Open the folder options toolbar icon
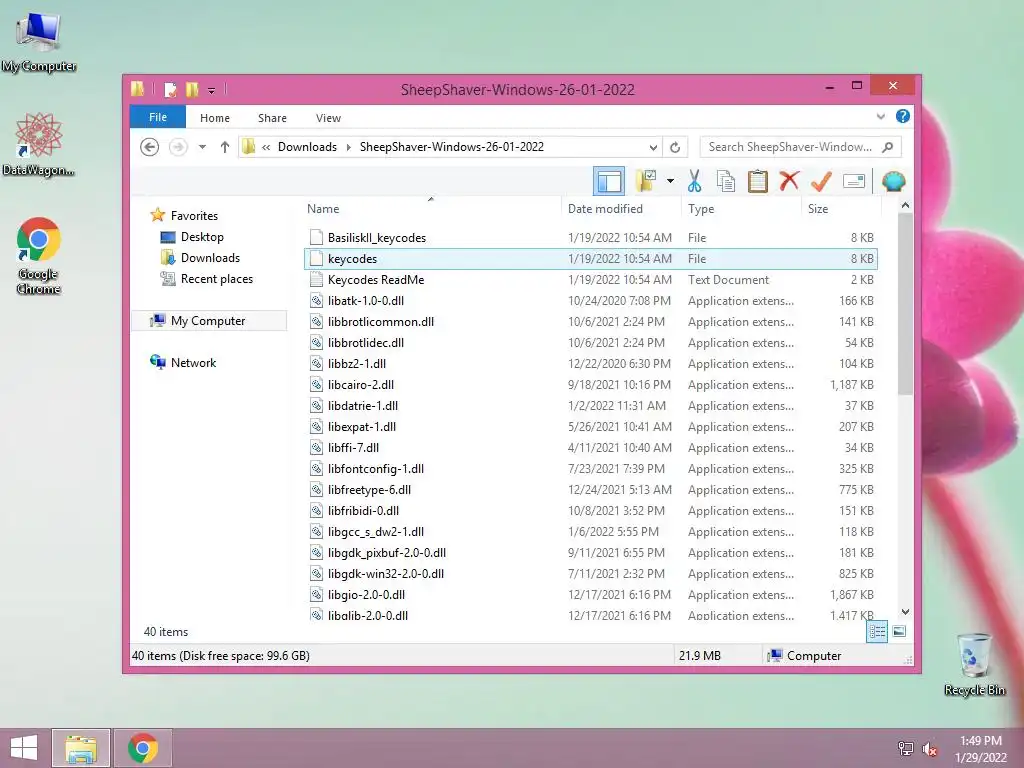This screenshot has width=1024, height=768. click(645, 181)
